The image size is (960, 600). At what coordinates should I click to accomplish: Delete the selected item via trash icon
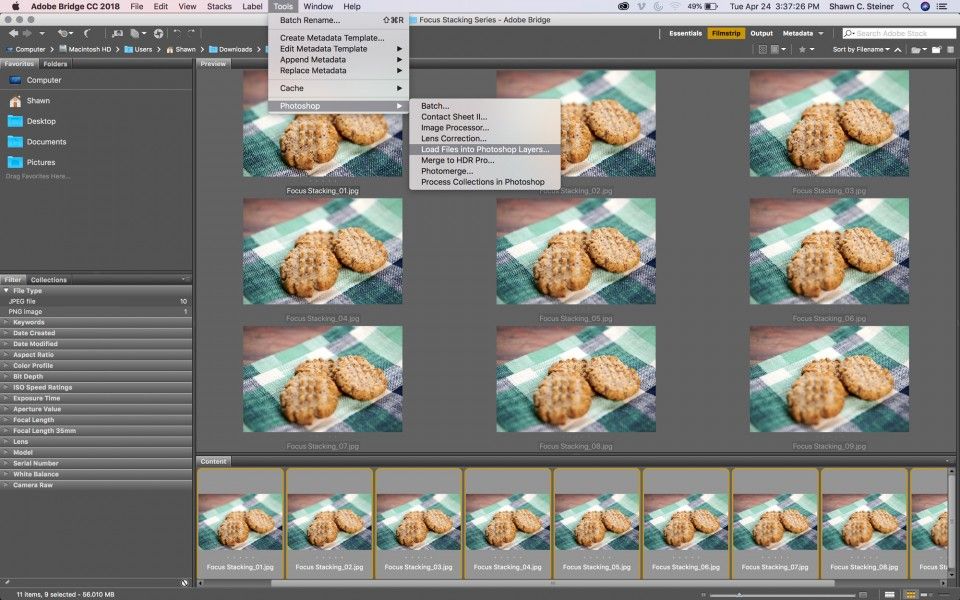(952, 50)
